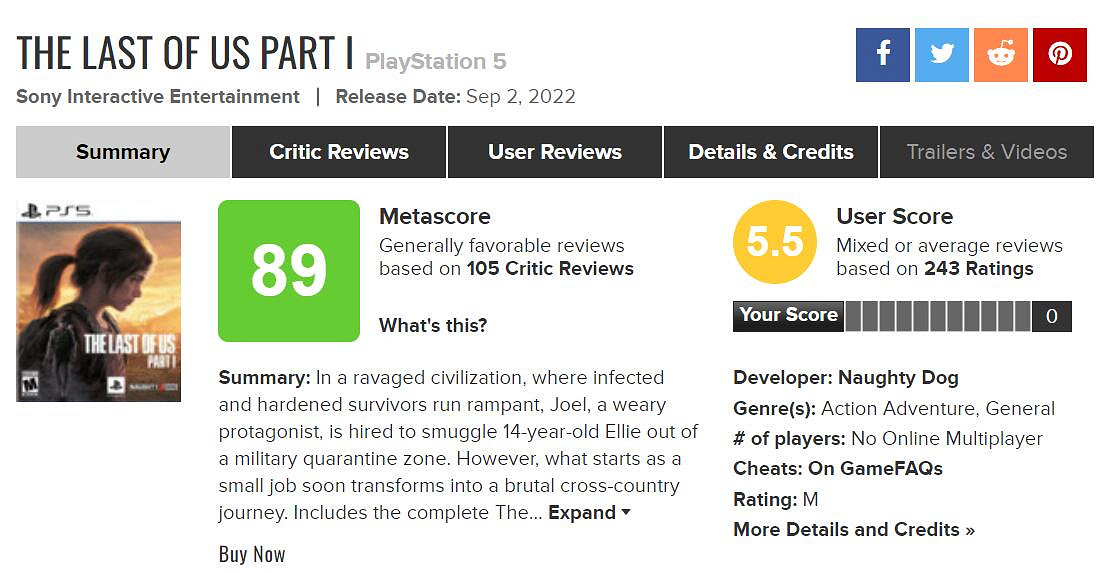Click The Last of Us cover thumbnail
The image size is (1117, 573).
tap(99, 301)
